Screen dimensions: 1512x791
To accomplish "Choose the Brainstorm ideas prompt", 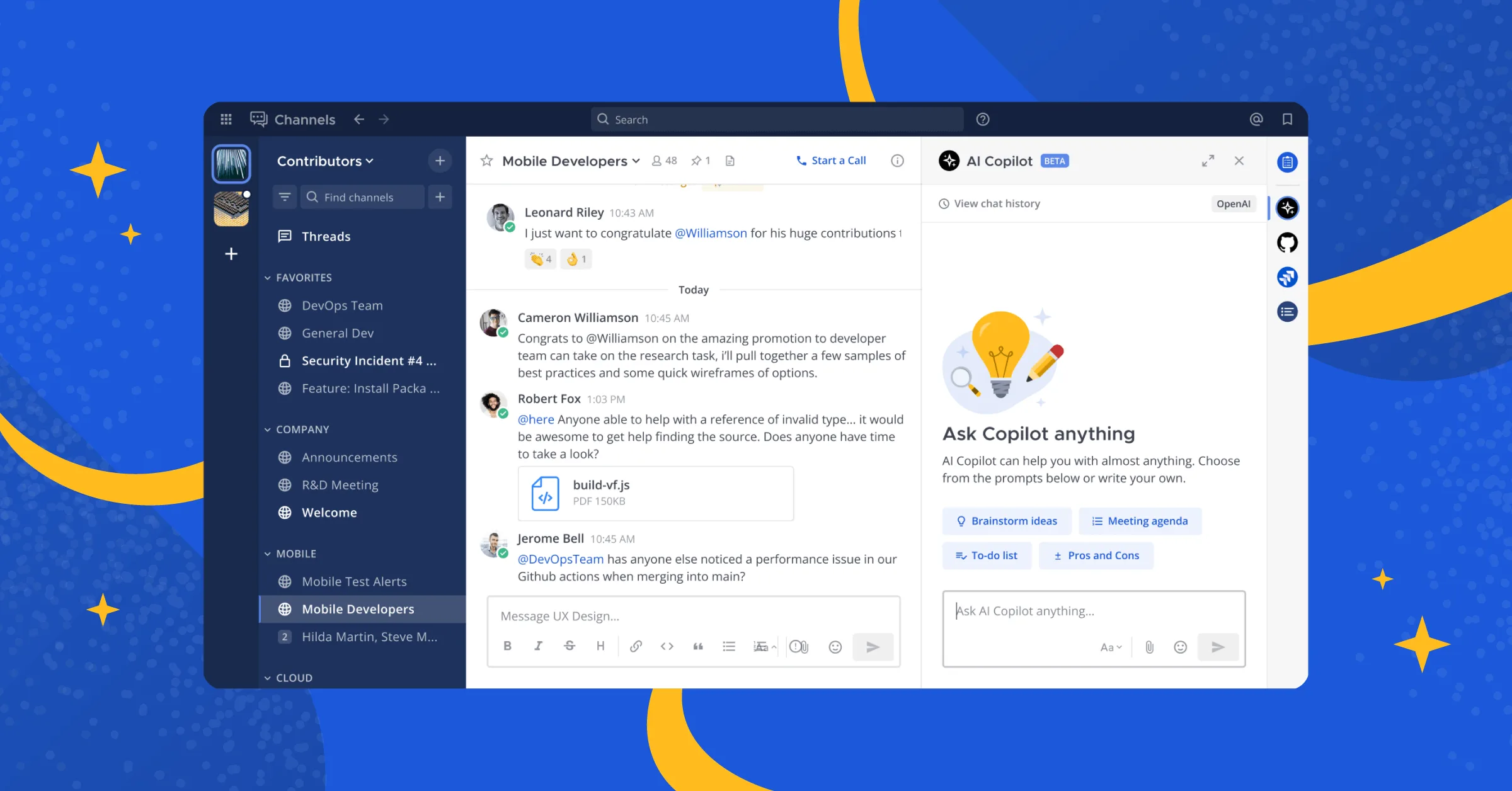I will [x=1007, y=521].
